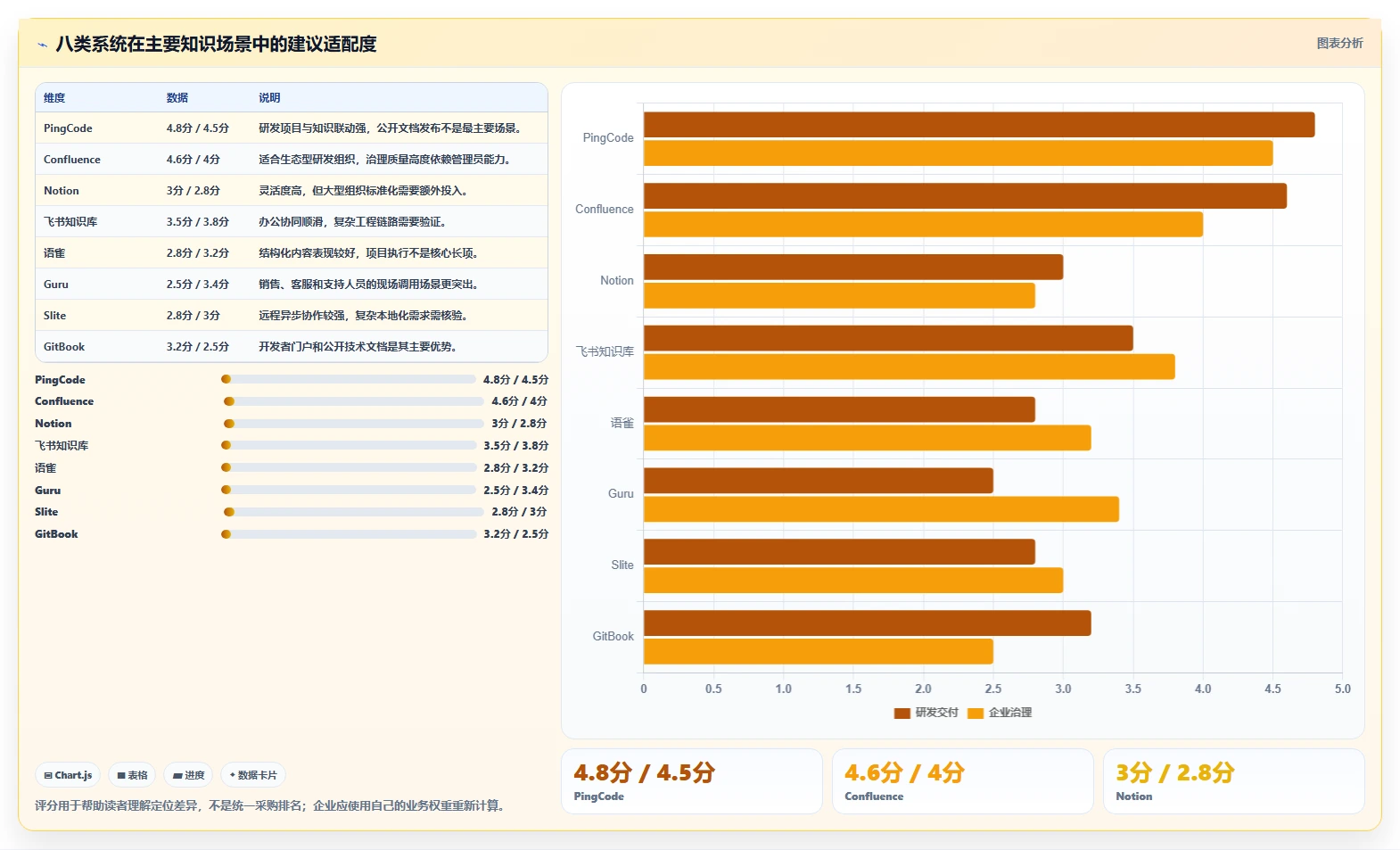Select the 表格 chip

(132, 775)
